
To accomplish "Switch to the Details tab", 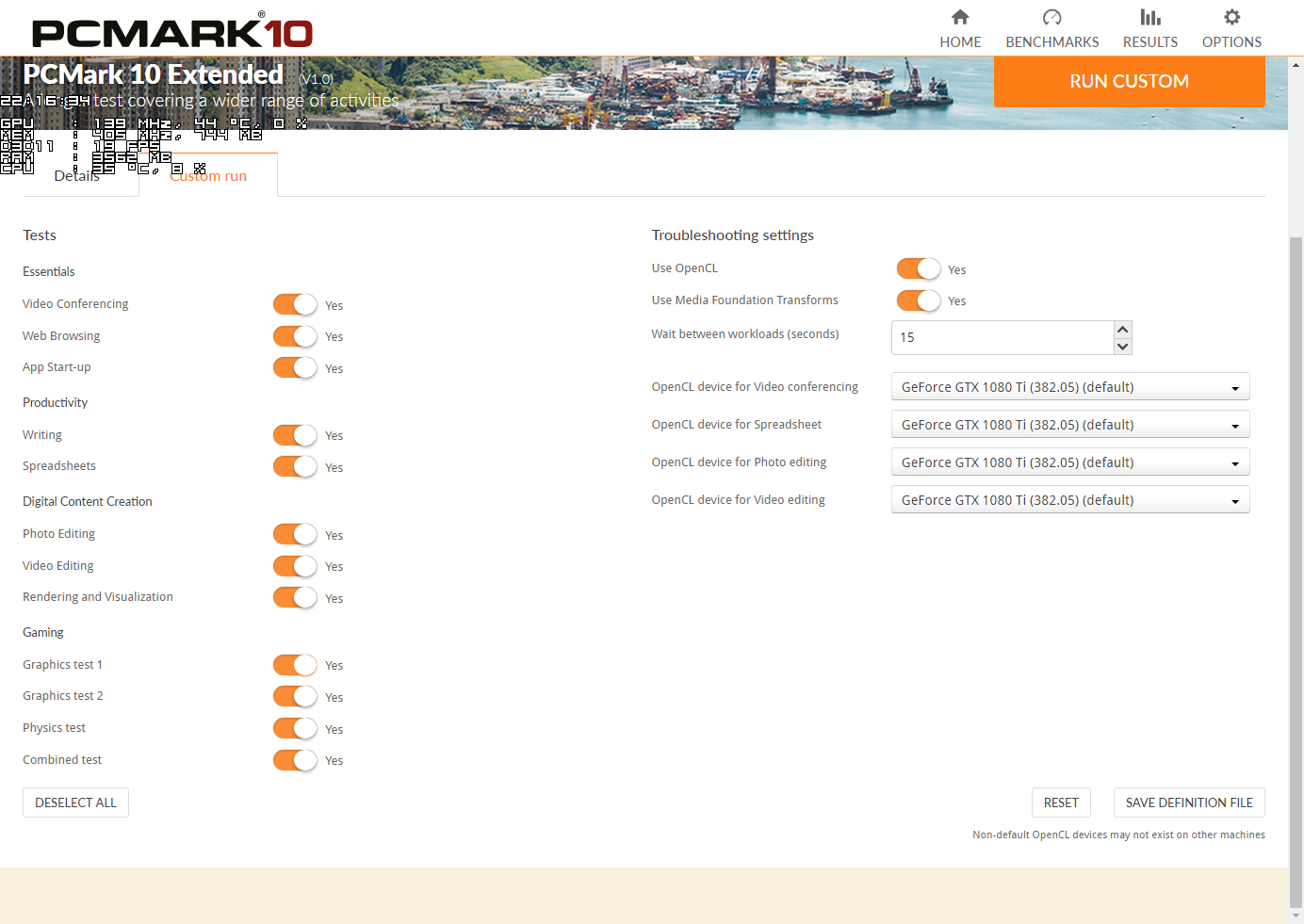I will coord(76,175).
